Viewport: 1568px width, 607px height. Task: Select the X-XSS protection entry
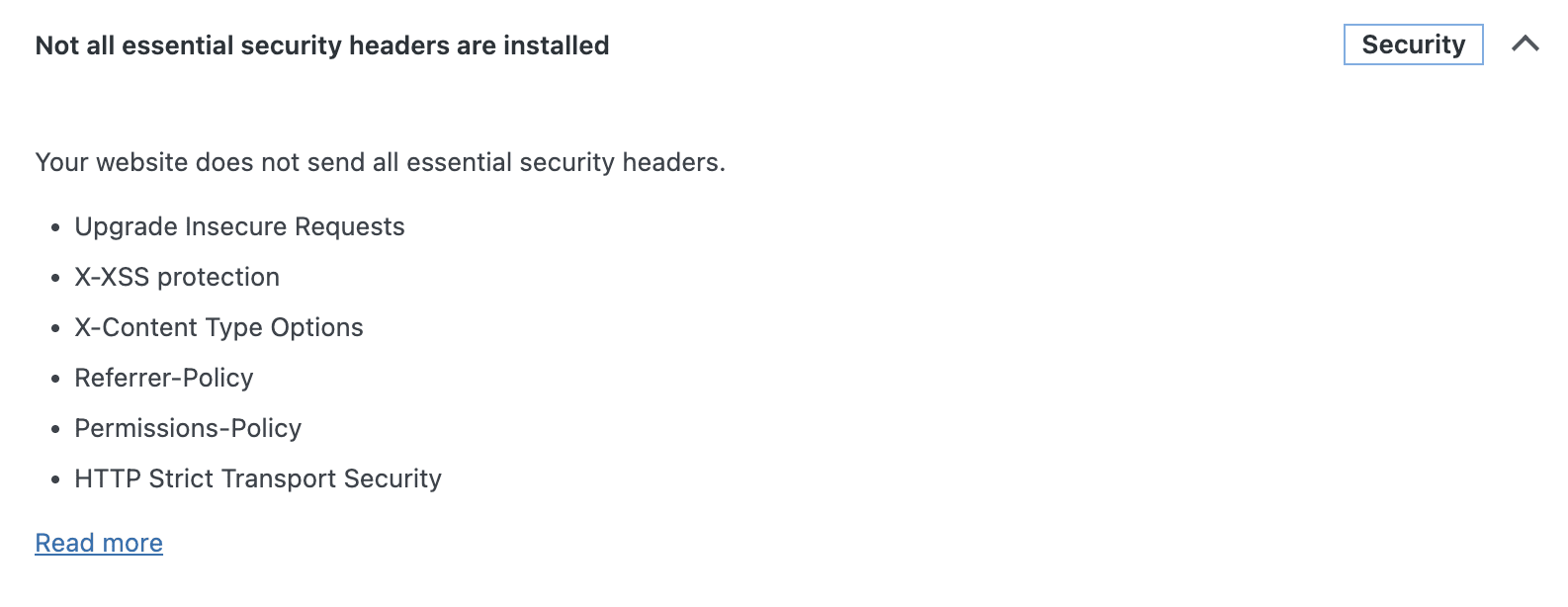click(177, 277)
